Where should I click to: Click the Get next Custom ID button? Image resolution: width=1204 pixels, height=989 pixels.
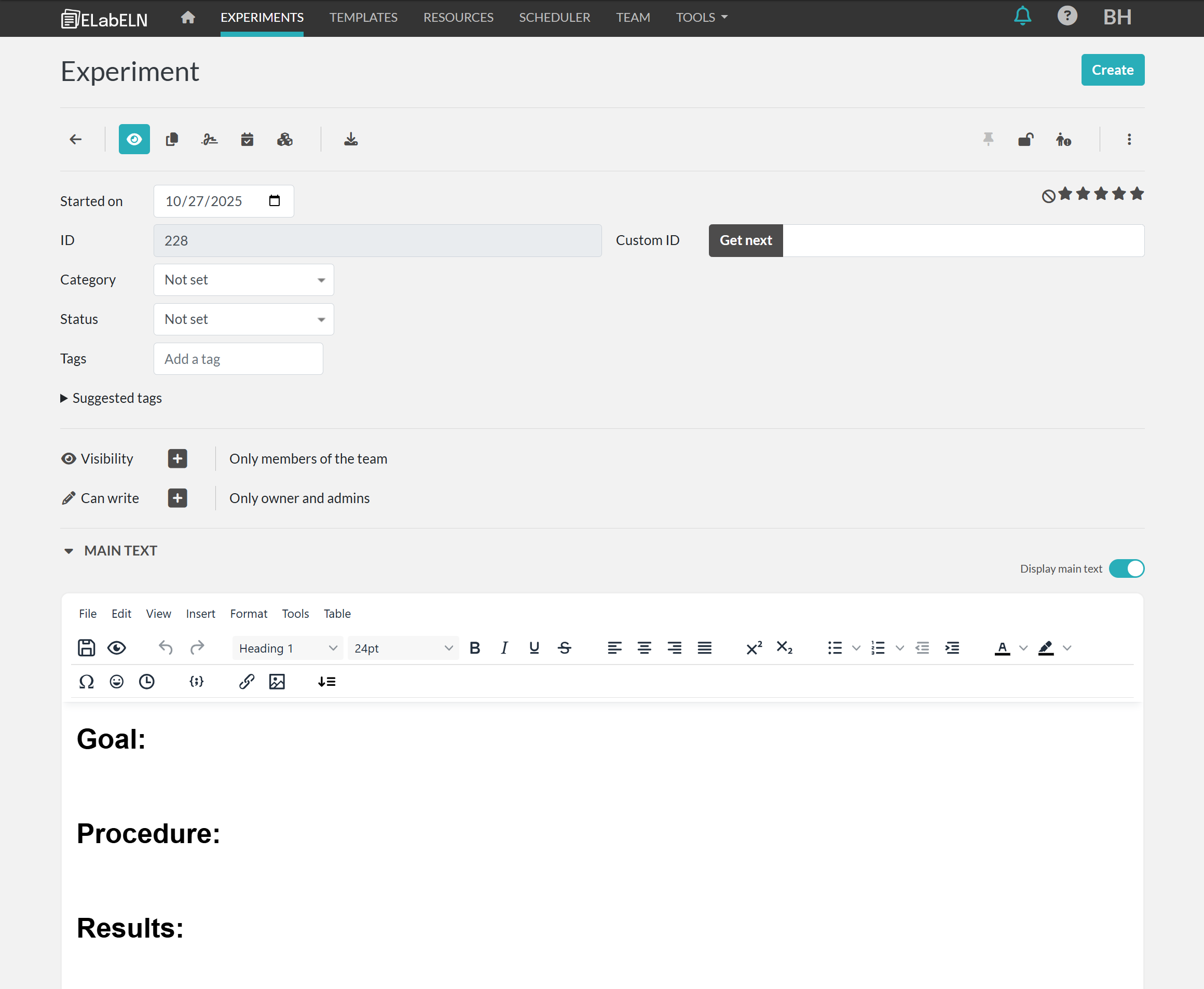[746, 240]
